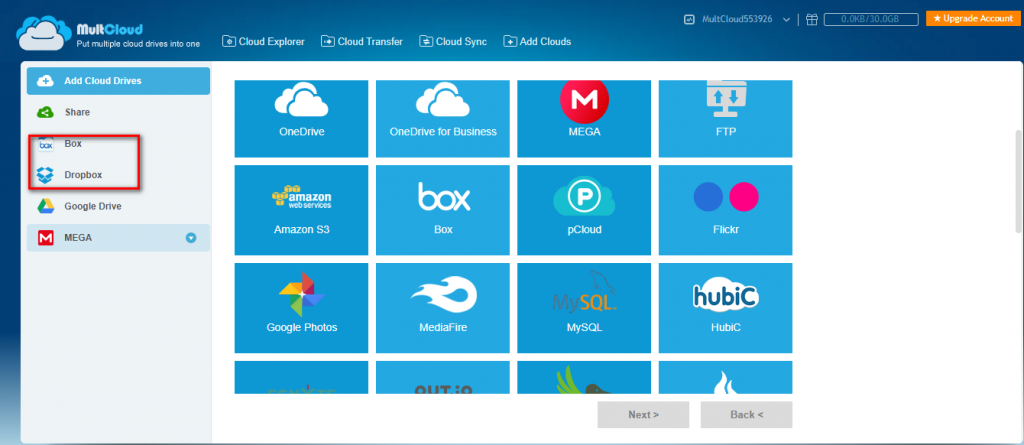Image resolution: width=1024 pixels, height=445 pixels.
Task: Click the Dropbox icon in sidebar
Action: coord(45,175)
